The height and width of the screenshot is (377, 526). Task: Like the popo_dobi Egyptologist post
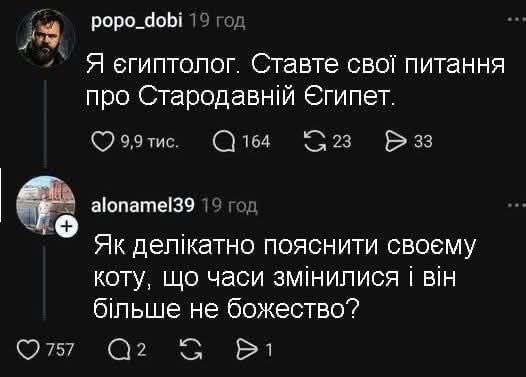103,141
